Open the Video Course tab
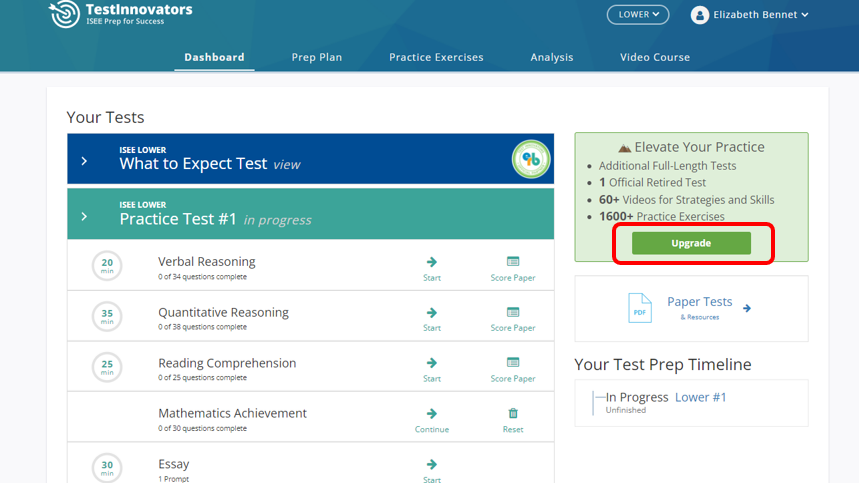Image resolution: width=859 pixels, height=483 pixels. point(655,57)
